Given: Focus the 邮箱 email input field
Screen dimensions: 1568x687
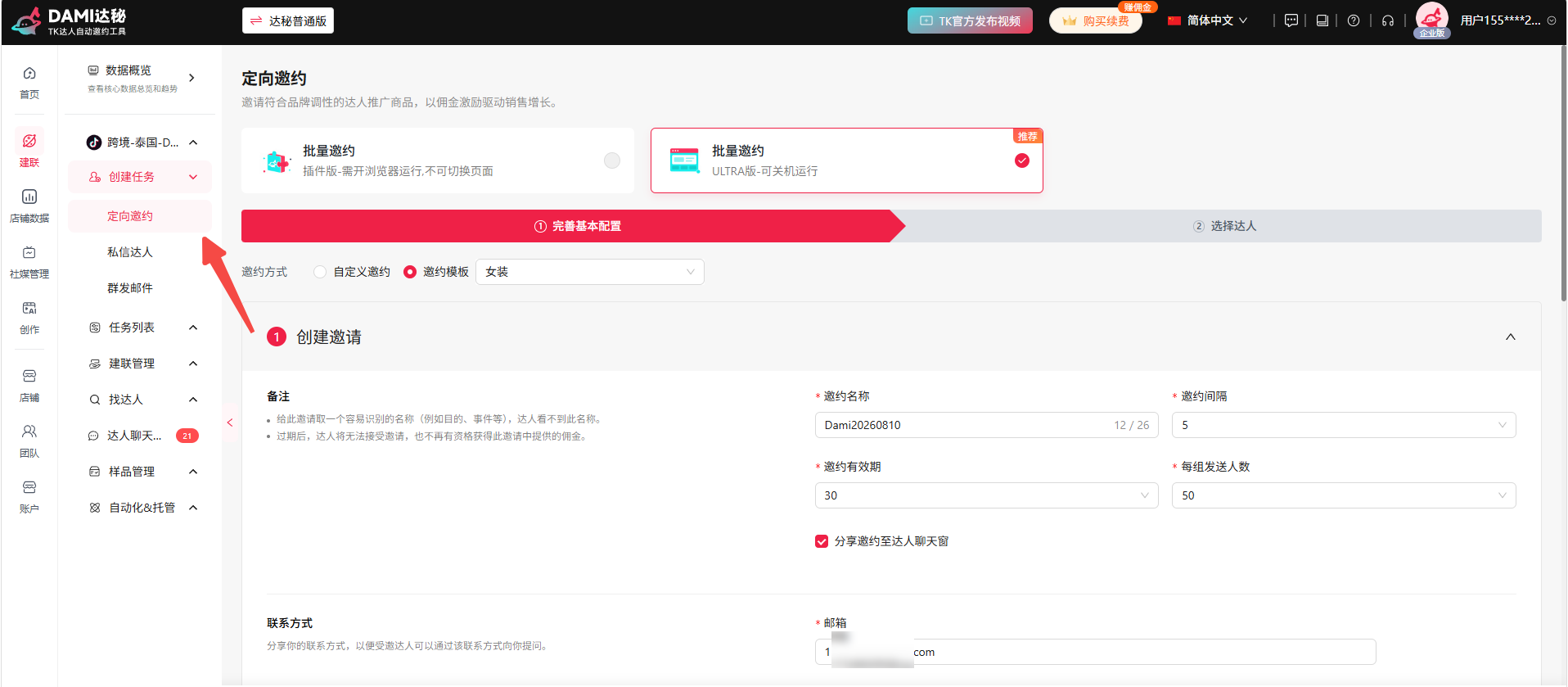Looking at the screenshot, I should coord(1095,652).
